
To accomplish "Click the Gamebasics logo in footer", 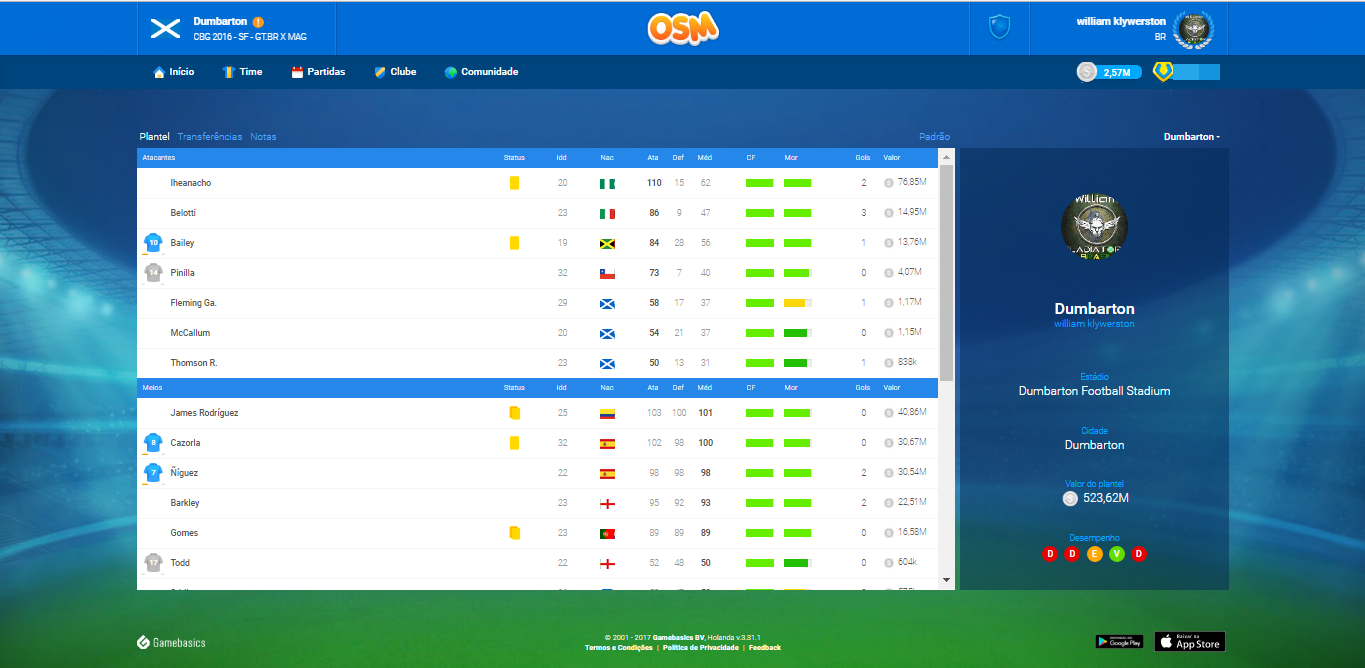I will pos(171,642).
